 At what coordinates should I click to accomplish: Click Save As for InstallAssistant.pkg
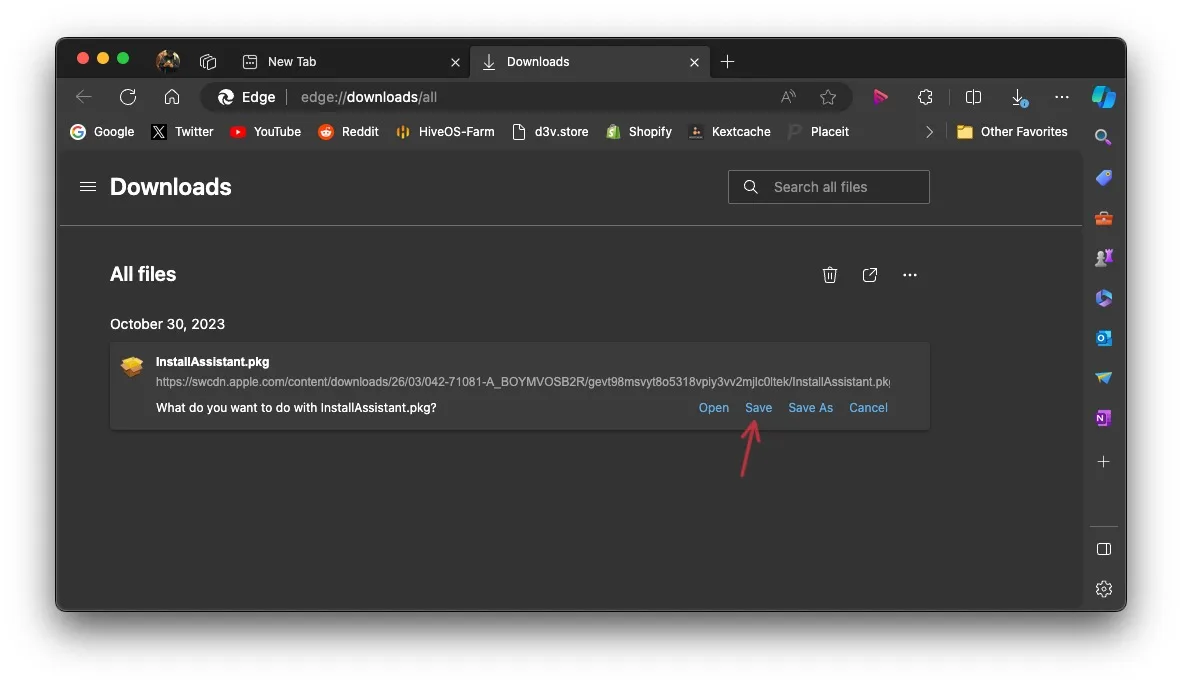click(x=810, y=408)
